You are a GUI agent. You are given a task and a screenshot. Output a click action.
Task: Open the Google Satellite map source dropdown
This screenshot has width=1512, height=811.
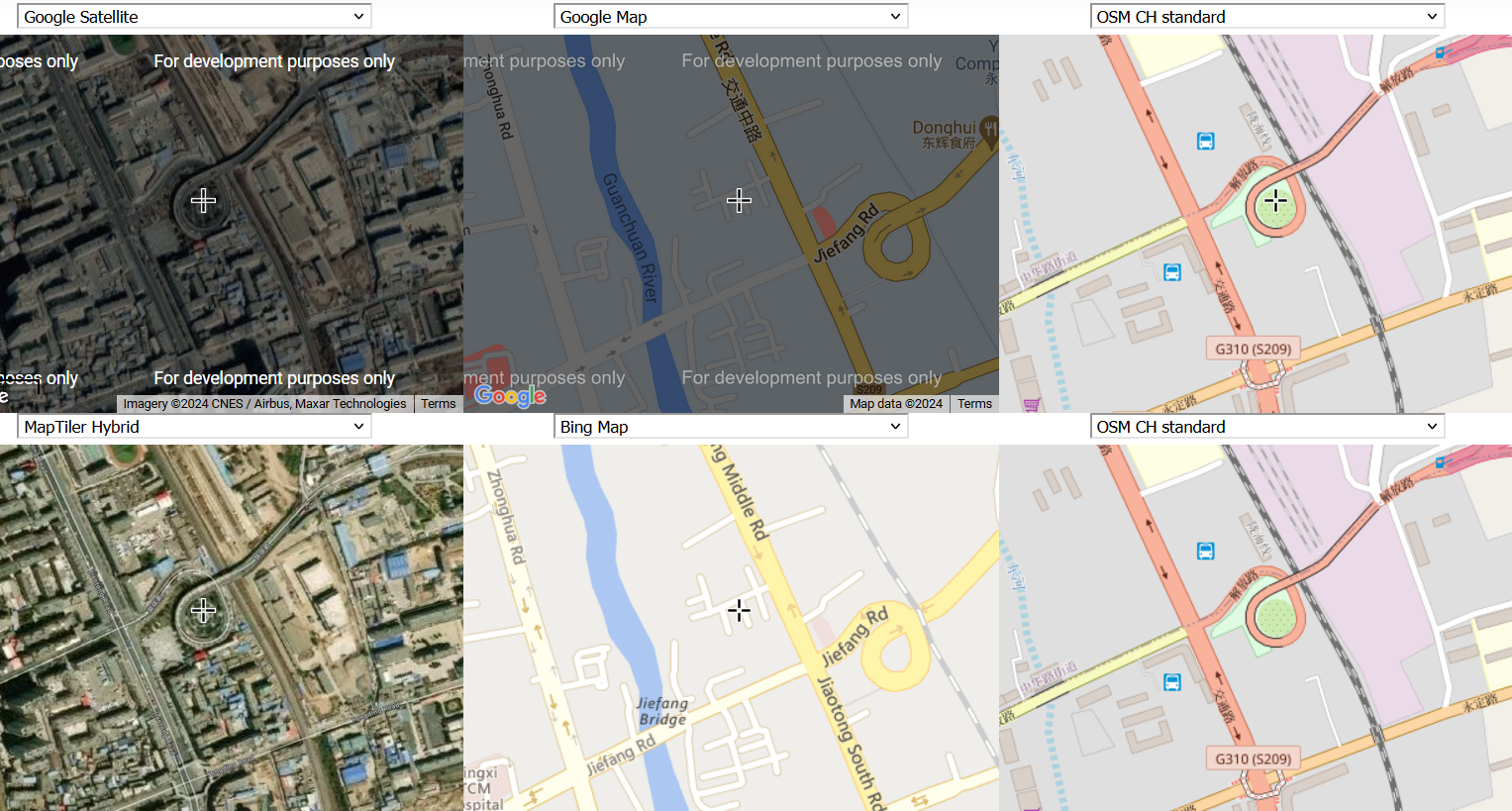(194, 17)
